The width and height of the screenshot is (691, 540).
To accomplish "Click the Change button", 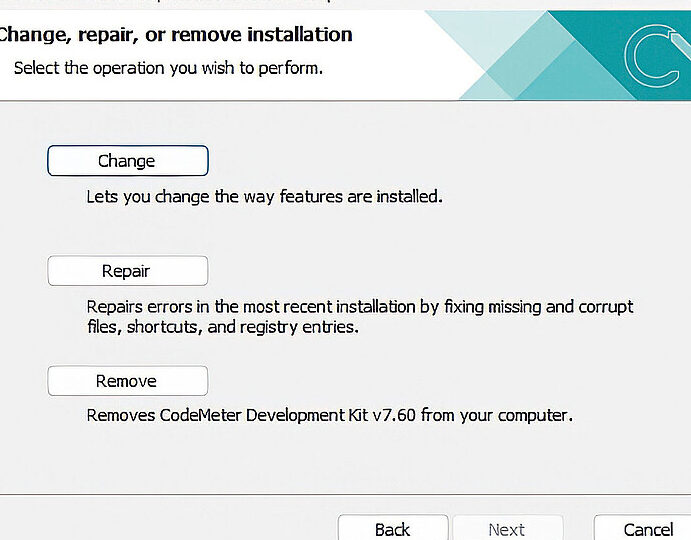I will (x=128, y=161).
